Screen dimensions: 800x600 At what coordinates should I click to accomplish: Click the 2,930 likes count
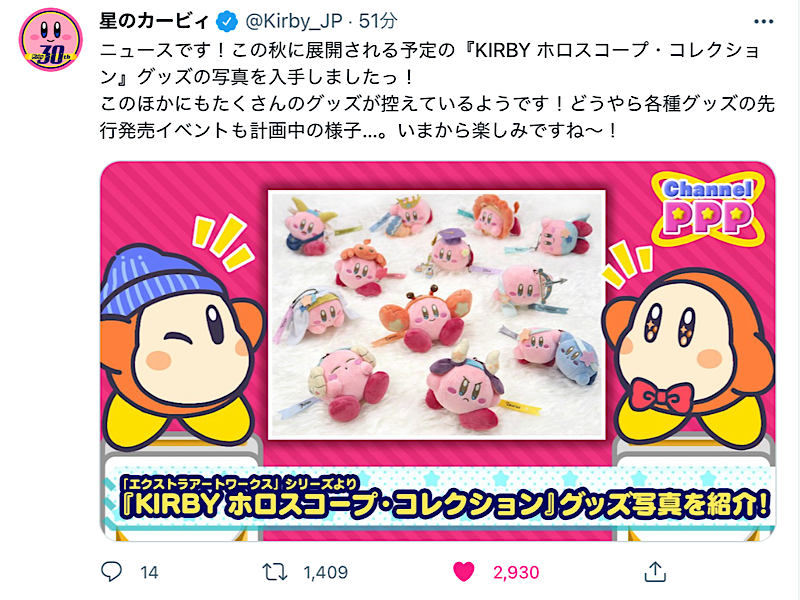(x=516, y=572)
